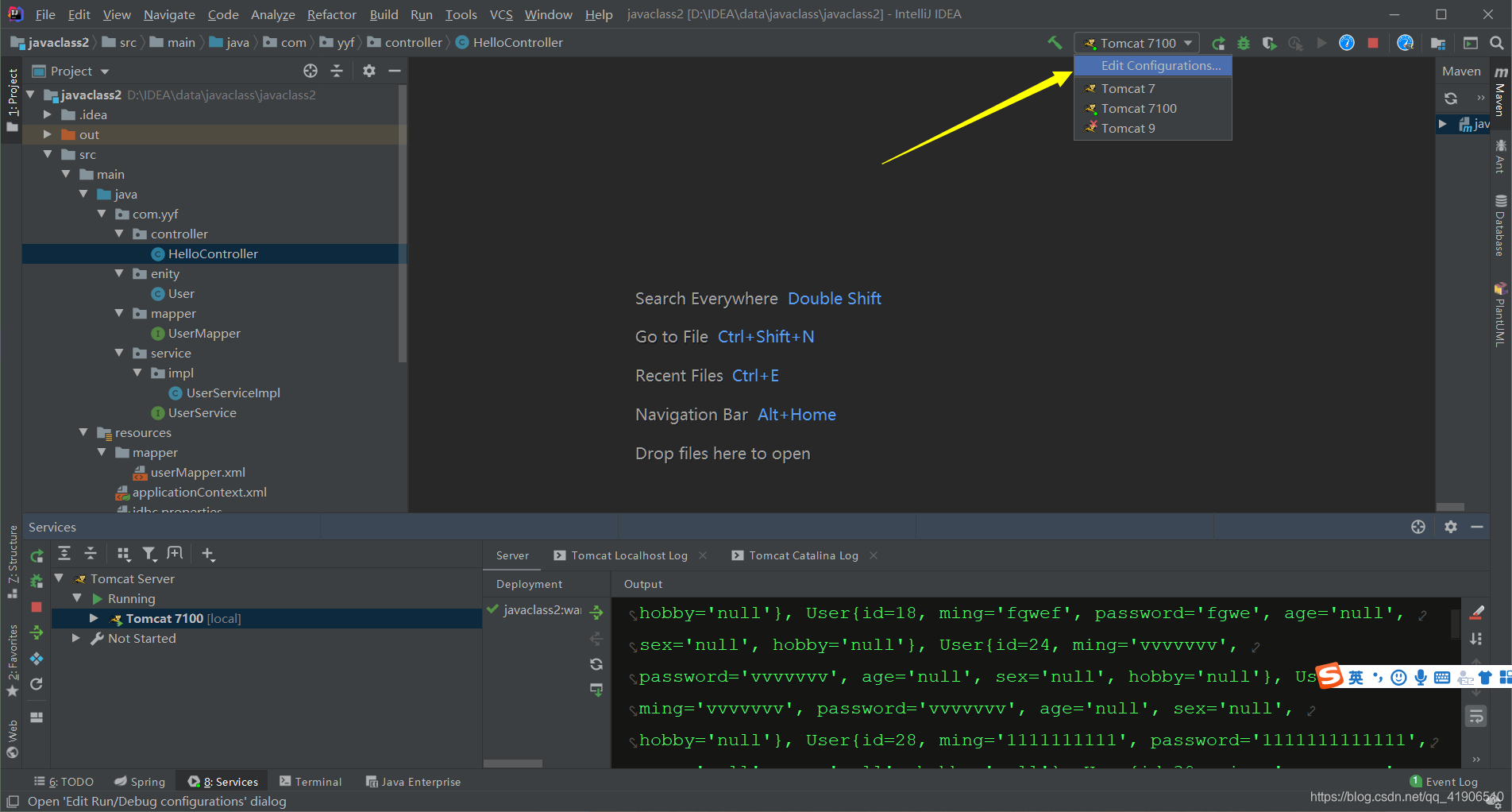Click the Search Everywhere magnifier icon
This screenshot has height=812, width=1512.
point(1496,43)
